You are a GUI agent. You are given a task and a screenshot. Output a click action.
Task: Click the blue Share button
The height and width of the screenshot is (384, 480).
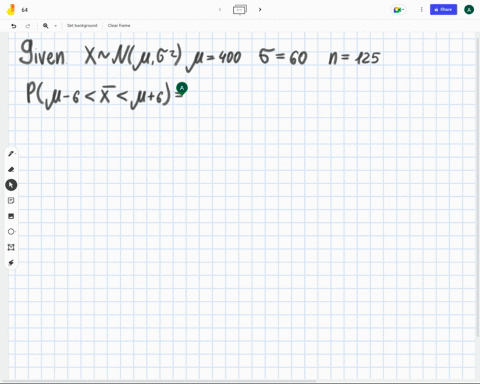tap(443, 10)
